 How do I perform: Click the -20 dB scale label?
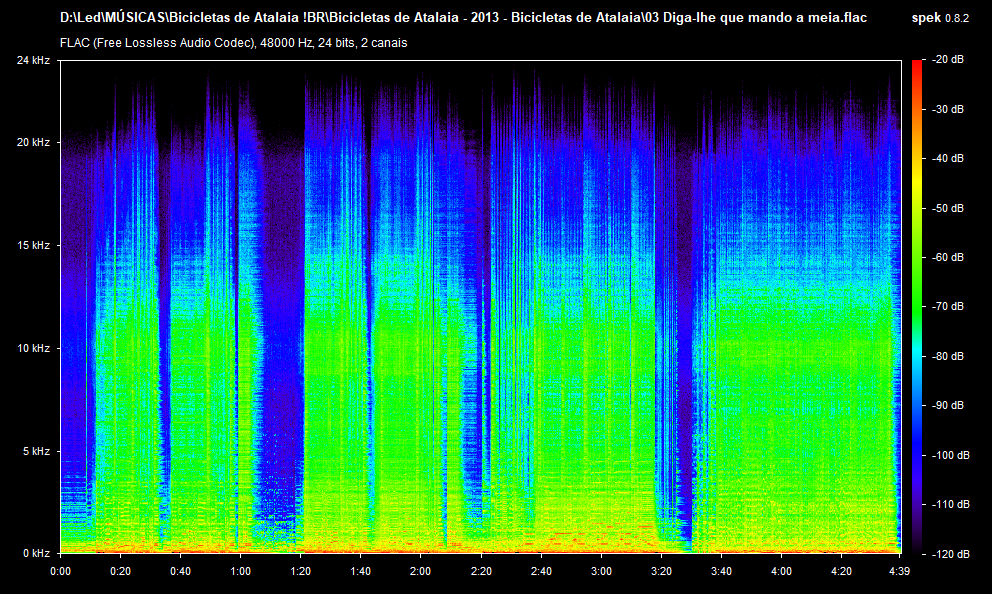click(948, 59)
